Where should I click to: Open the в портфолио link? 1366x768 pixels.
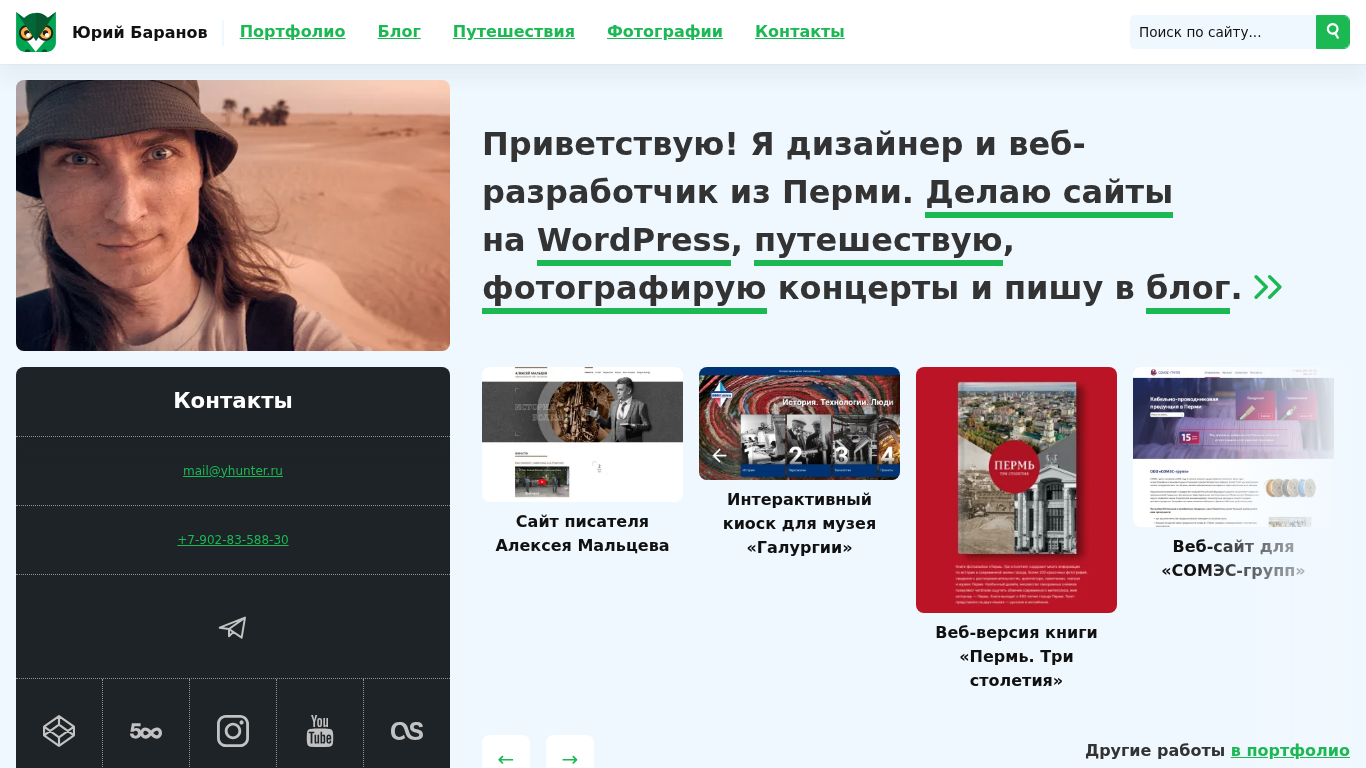[x=1290, y=751]
